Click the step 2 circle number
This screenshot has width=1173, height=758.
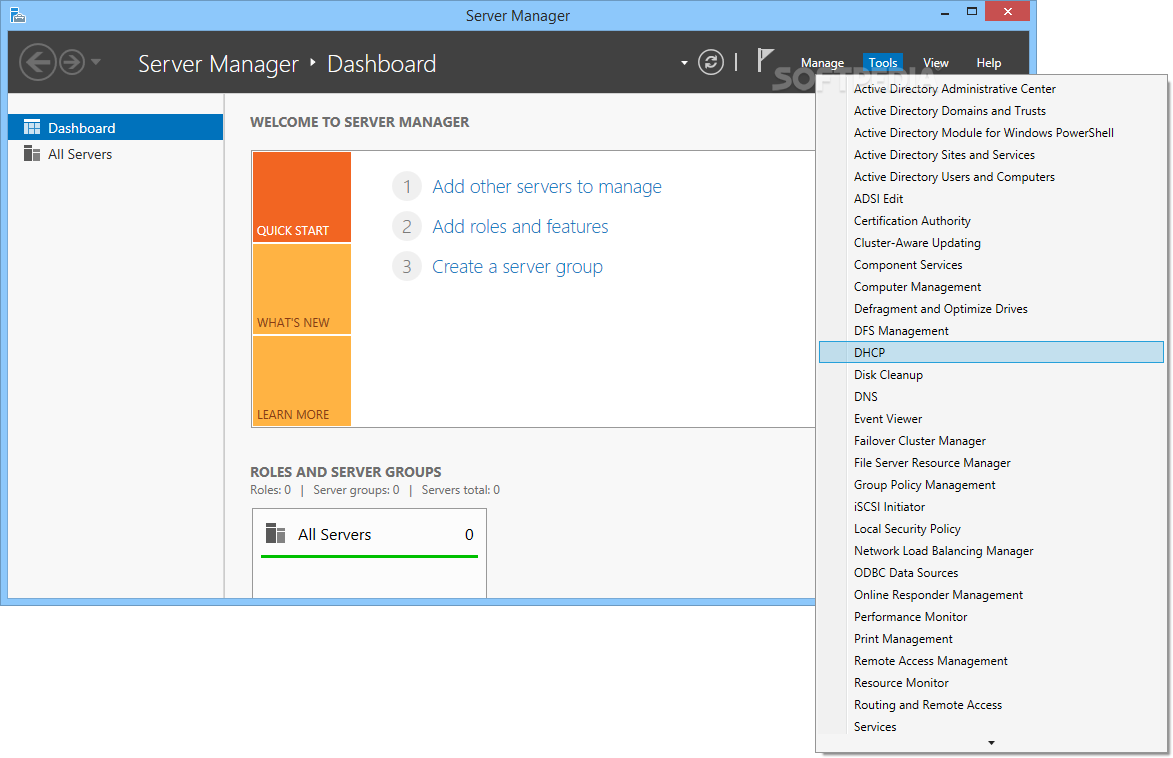[407, 227]
